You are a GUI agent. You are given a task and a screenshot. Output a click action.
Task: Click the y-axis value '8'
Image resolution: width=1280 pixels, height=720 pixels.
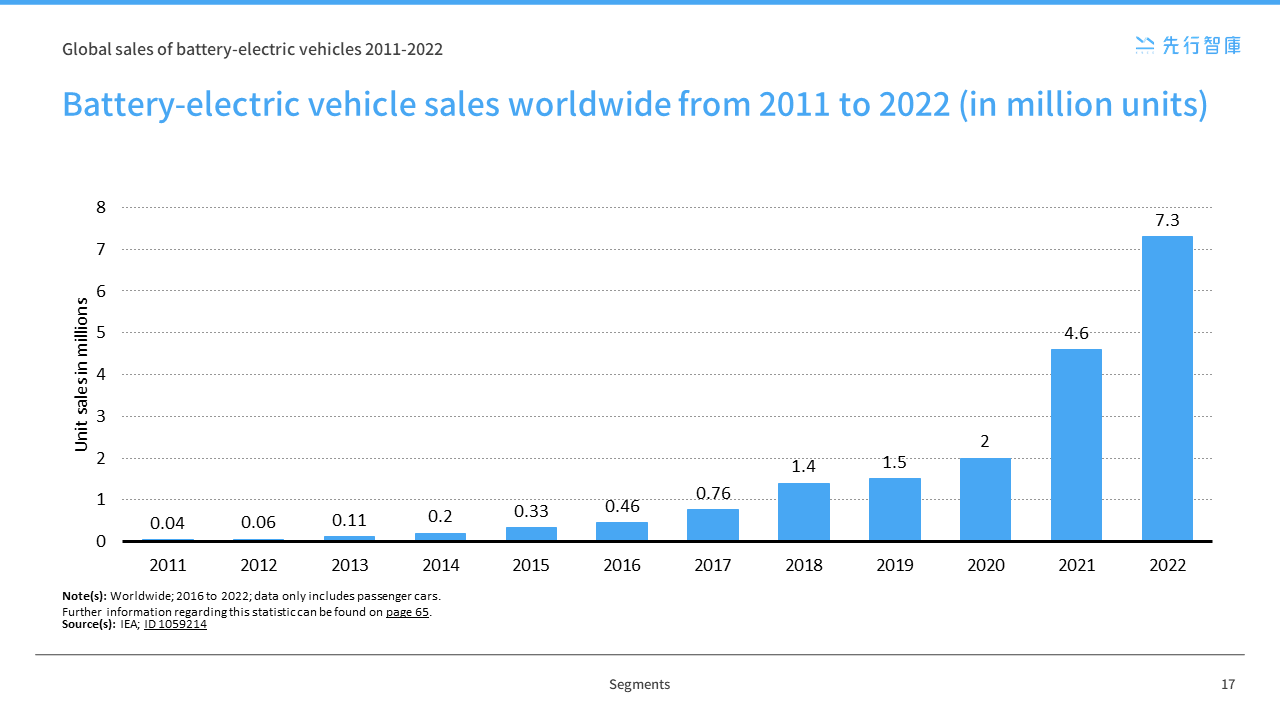(x=101, y=208)
